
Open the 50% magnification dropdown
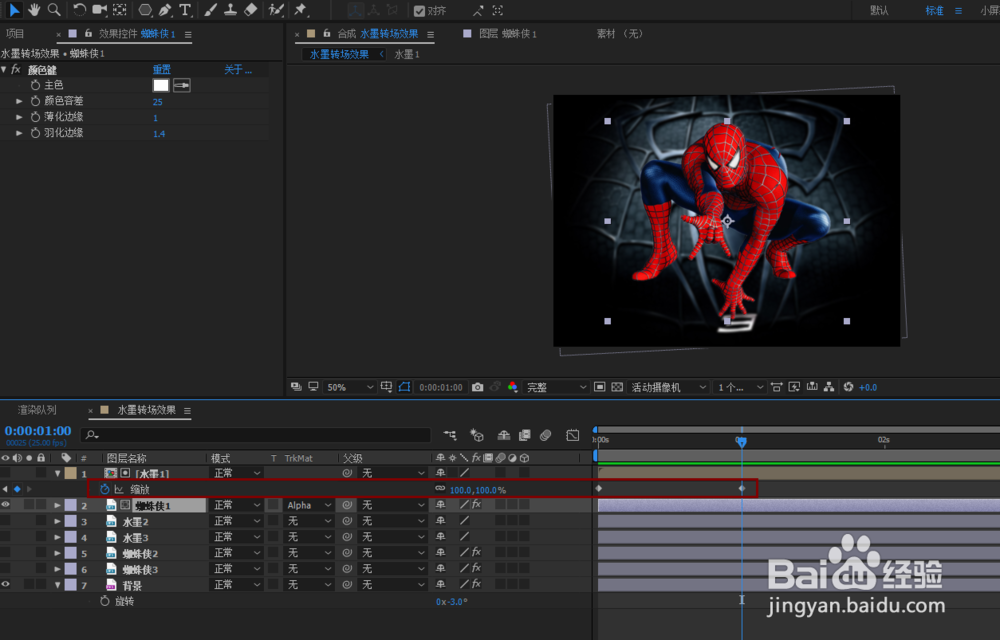pyautogui.click(x=349, y=387)
